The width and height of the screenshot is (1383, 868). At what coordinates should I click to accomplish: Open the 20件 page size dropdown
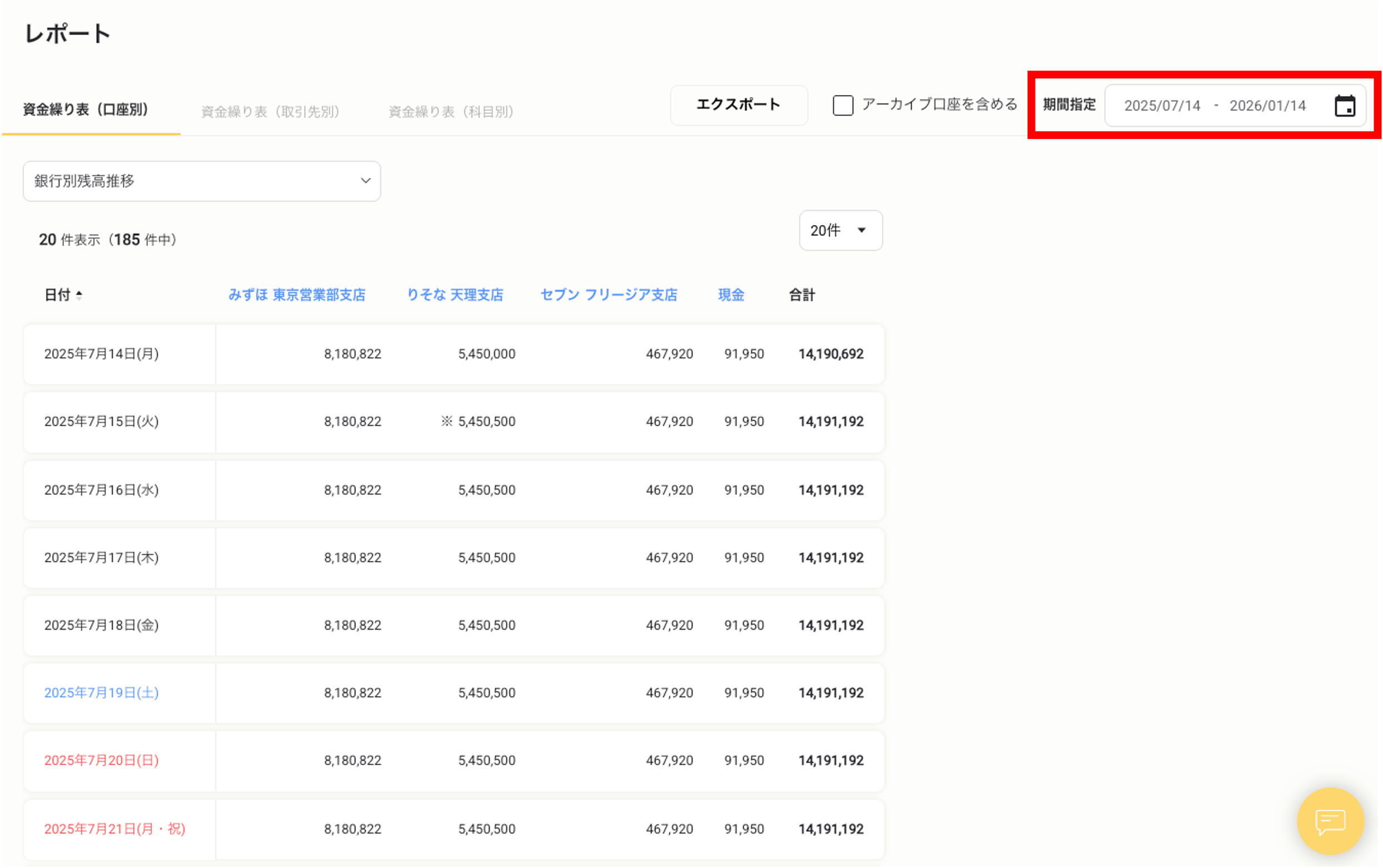pos(840,231)
